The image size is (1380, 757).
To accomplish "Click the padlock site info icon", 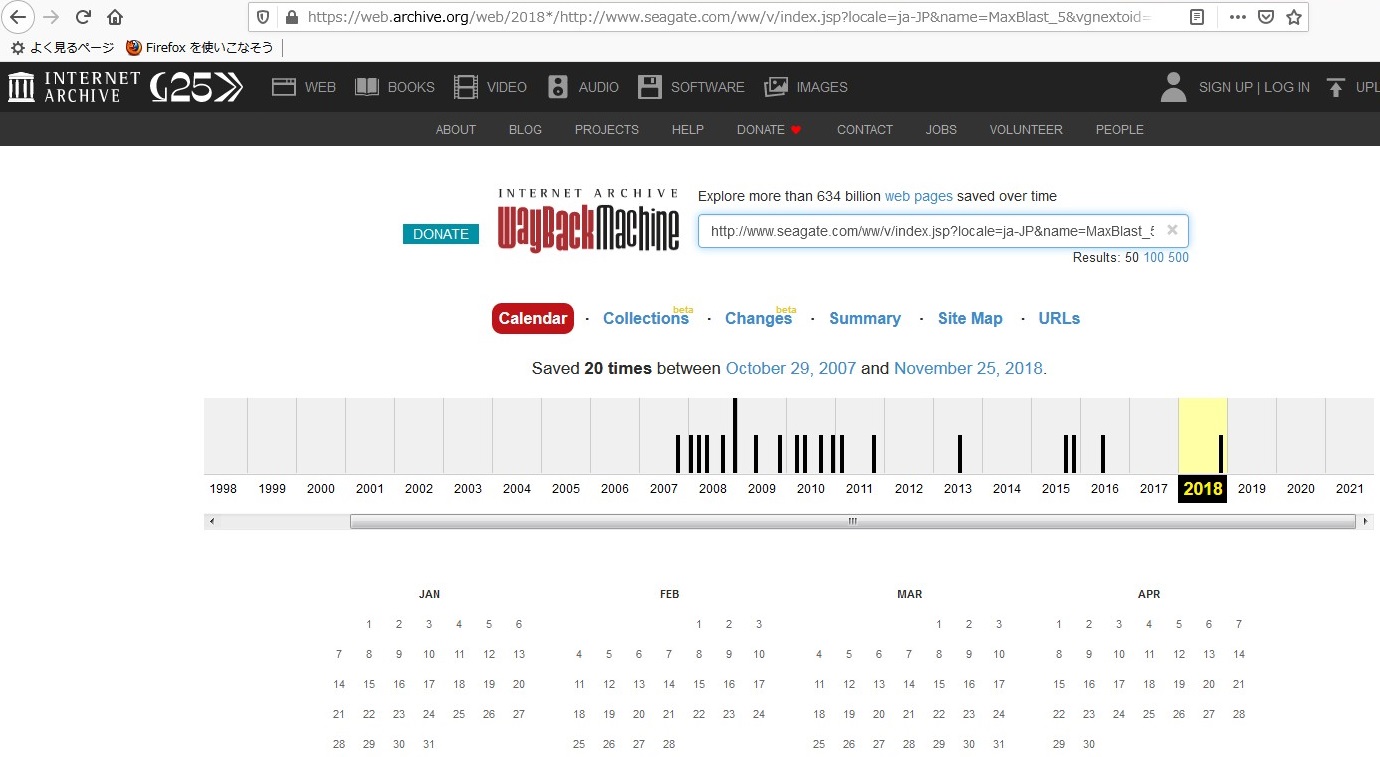I will click(x=292, y=17).
